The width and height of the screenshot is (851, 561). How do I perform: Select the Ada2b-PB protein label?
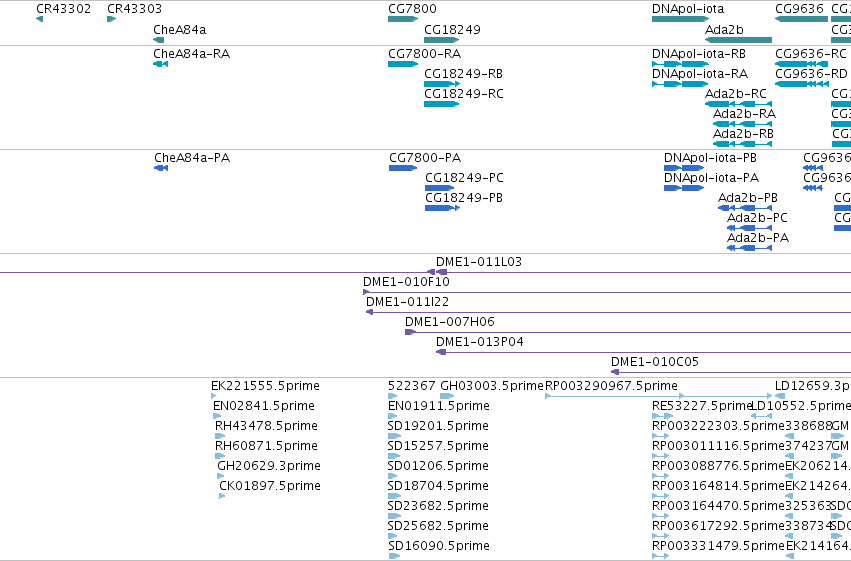(x=748, y=198)
